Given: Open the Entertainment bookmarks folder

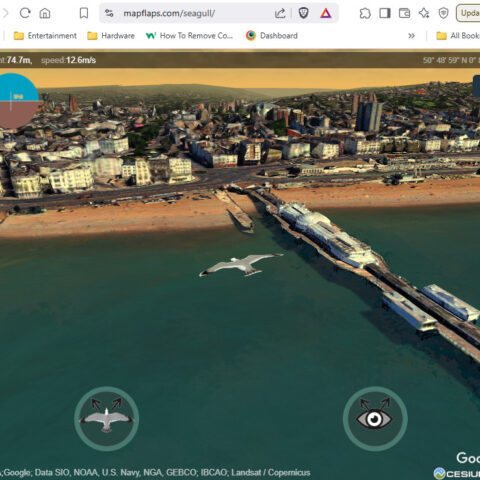Looking at the screenshot, I should [45, 36].
